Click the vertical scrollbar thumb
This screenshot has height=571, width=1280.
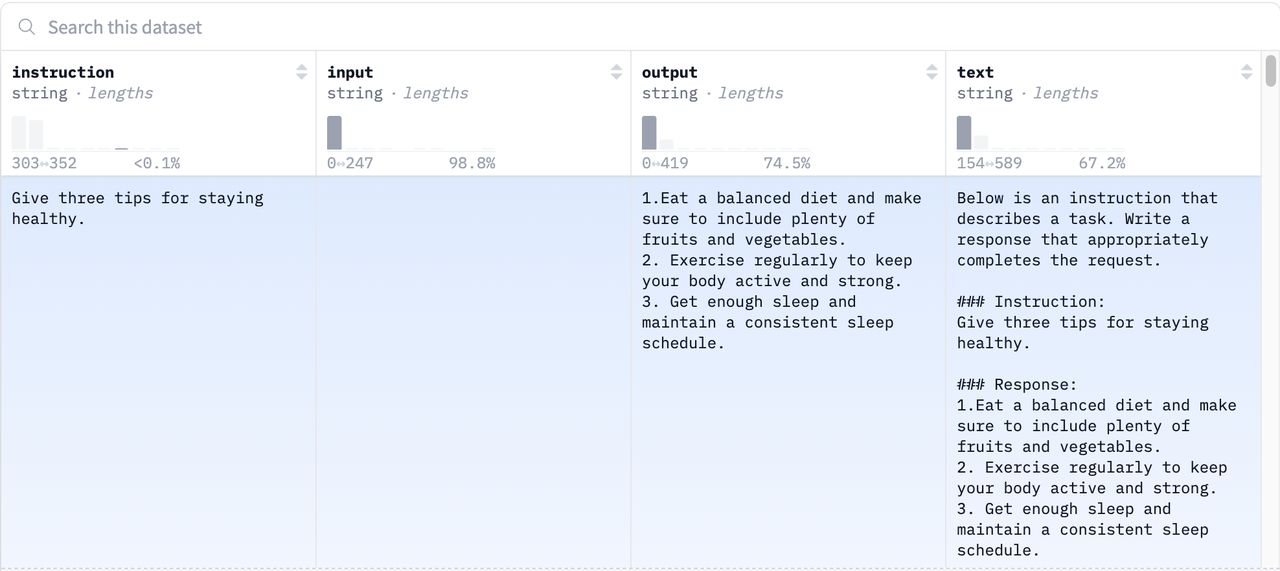click(1271, 71)
